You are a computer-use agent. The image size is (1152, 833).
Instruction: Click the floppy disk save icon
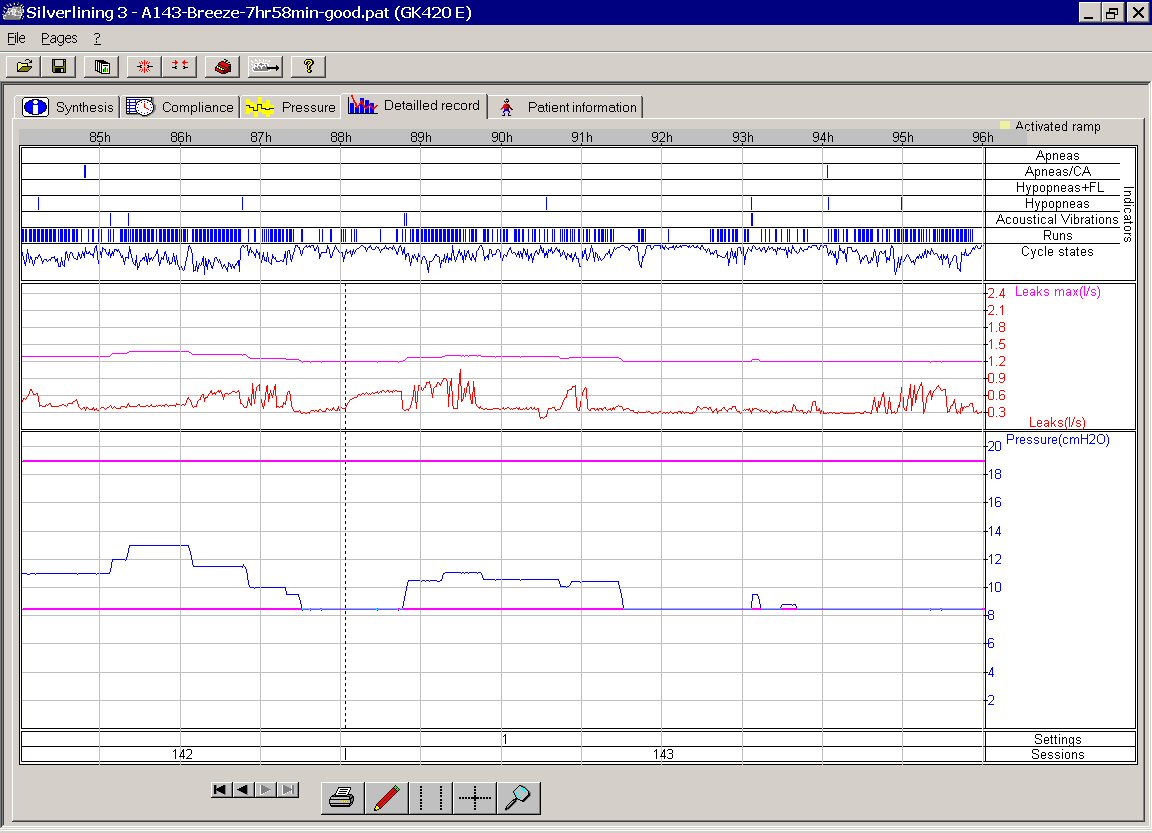pyautogui.click(x=59, y=67)
